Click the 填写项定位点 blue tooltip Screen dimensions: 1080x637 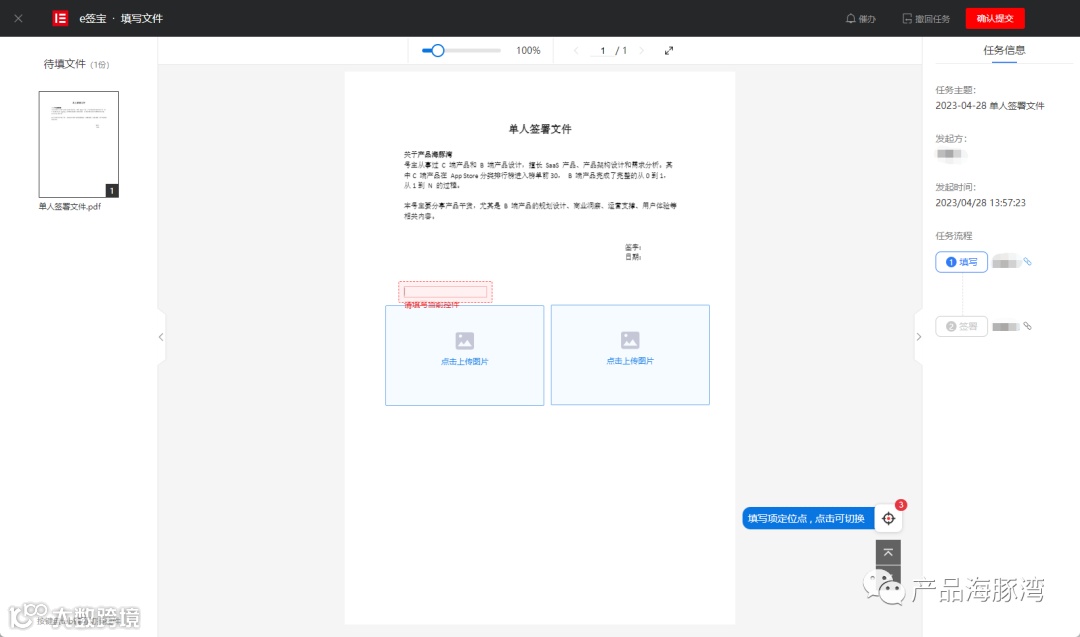(808, 519)
